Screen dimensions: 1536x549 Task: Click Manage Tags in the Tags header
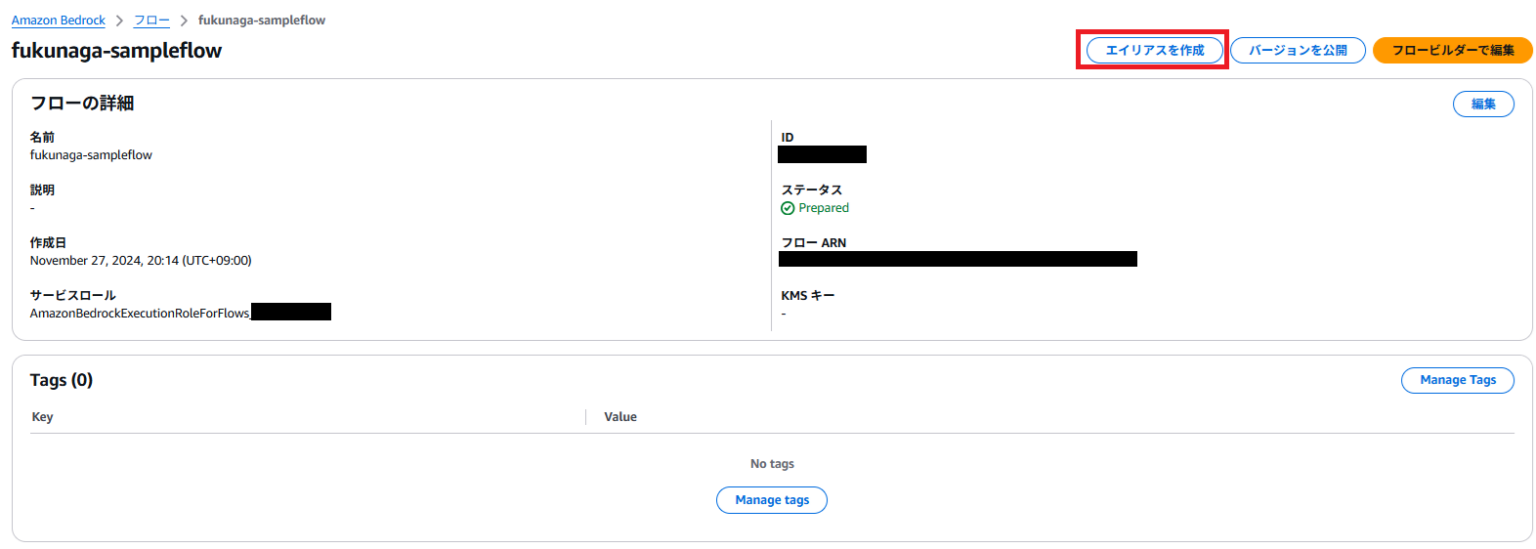(1457, 380)
